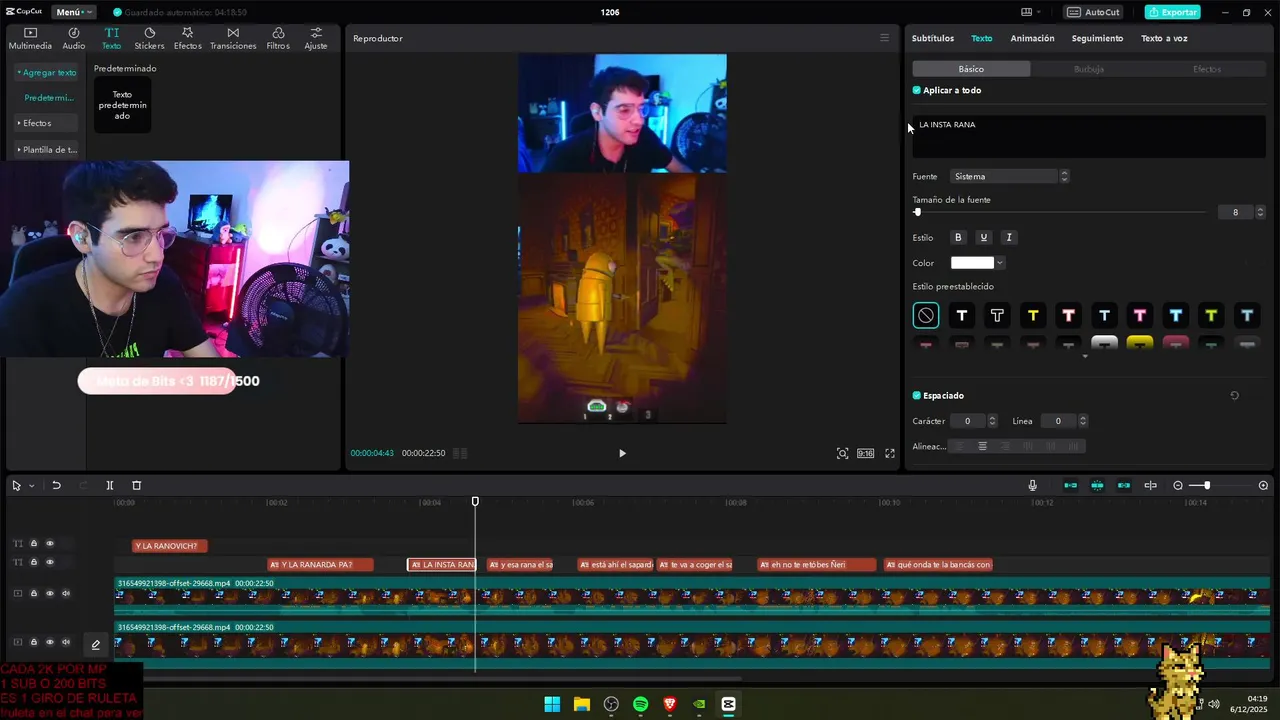Open the layout dropdown near AutoCut

[x=1030, y=12]
